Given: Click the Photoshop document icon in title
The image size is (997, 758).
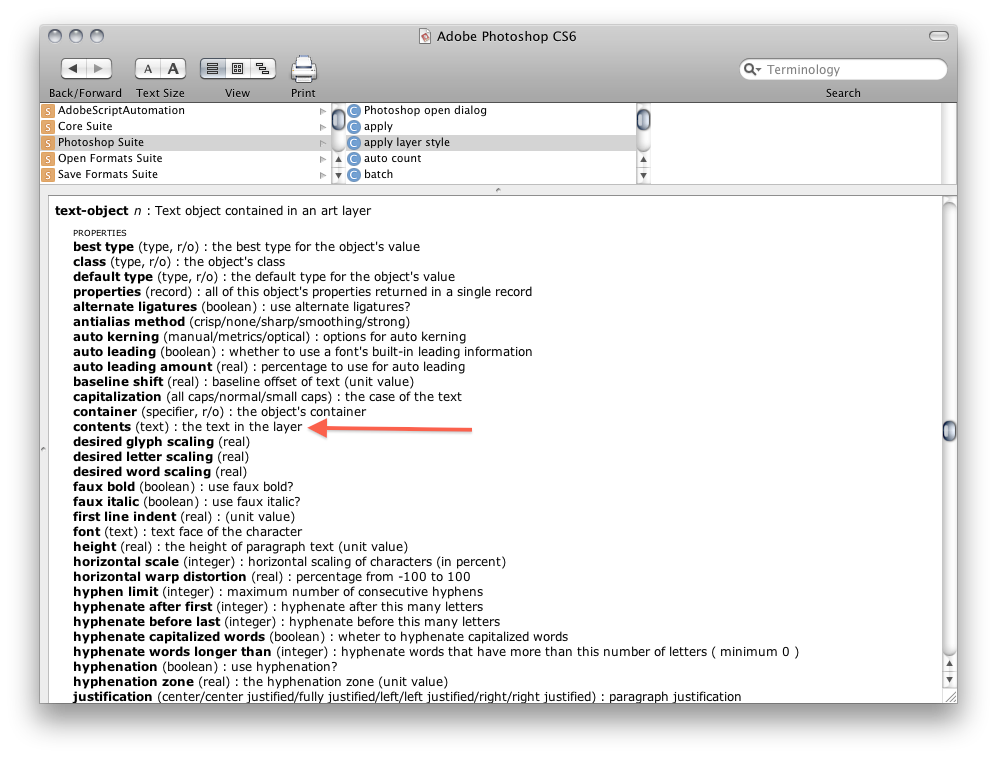Looking at the screenshot, I should pyautogui.click(x=425, y=36).
